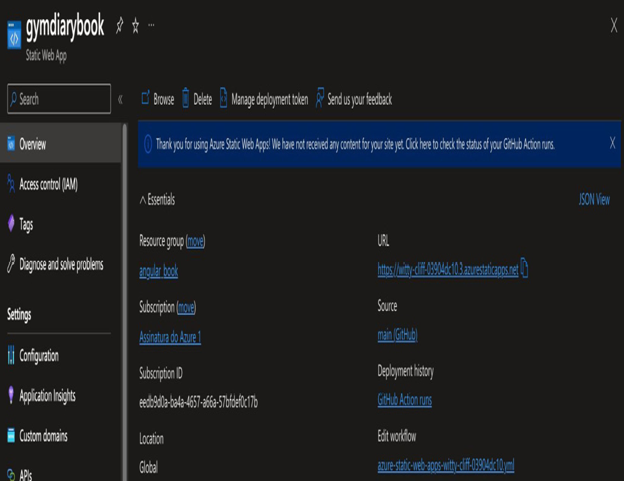This screenshot has height=481, width=624.
Task: Click the purple Tags icon
Action: (11, 223)
